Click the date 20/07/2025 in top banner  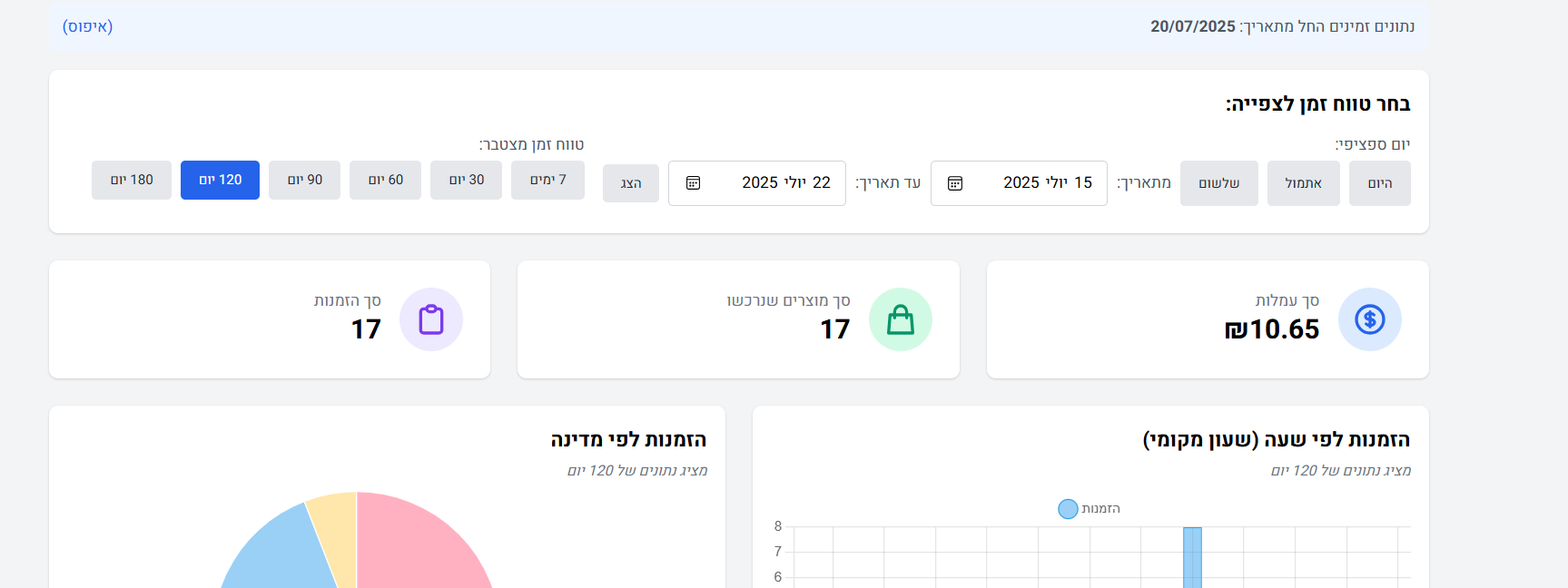coord(1193,26)
